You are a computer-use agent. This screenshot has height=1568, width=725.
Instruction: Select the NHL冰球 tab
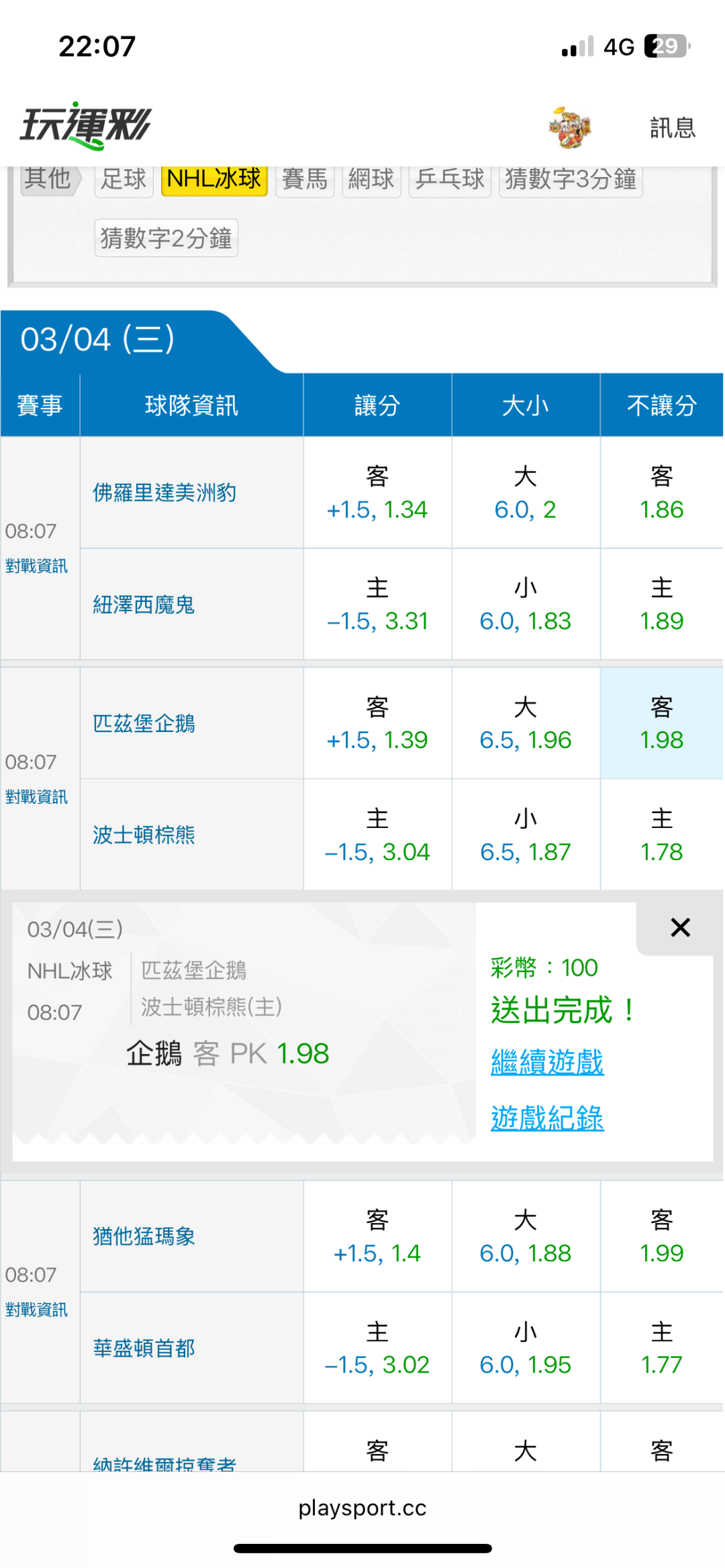click(x=214, y=179)
